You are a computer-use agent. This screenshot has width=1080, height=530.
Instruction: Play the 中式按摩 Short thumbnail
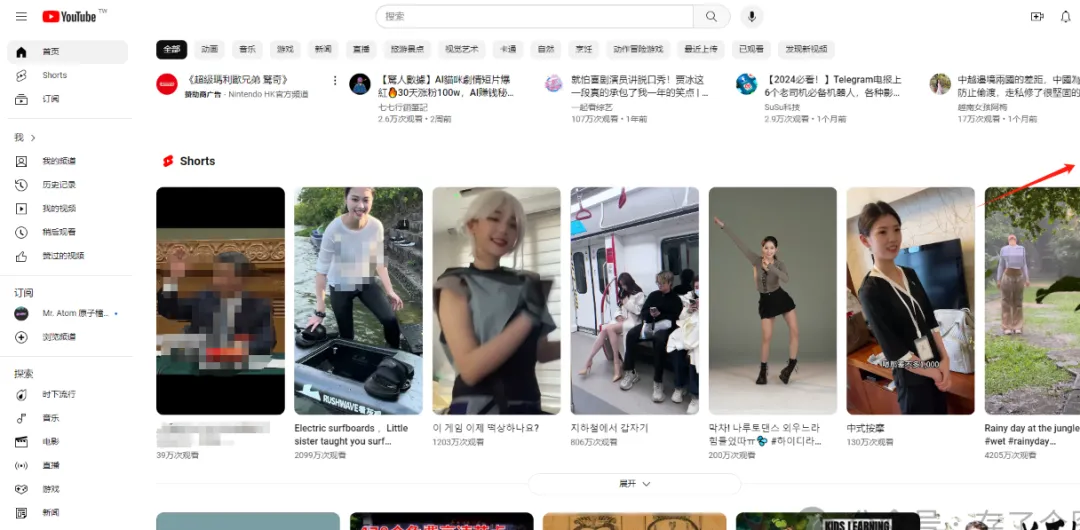click(911, 300)
